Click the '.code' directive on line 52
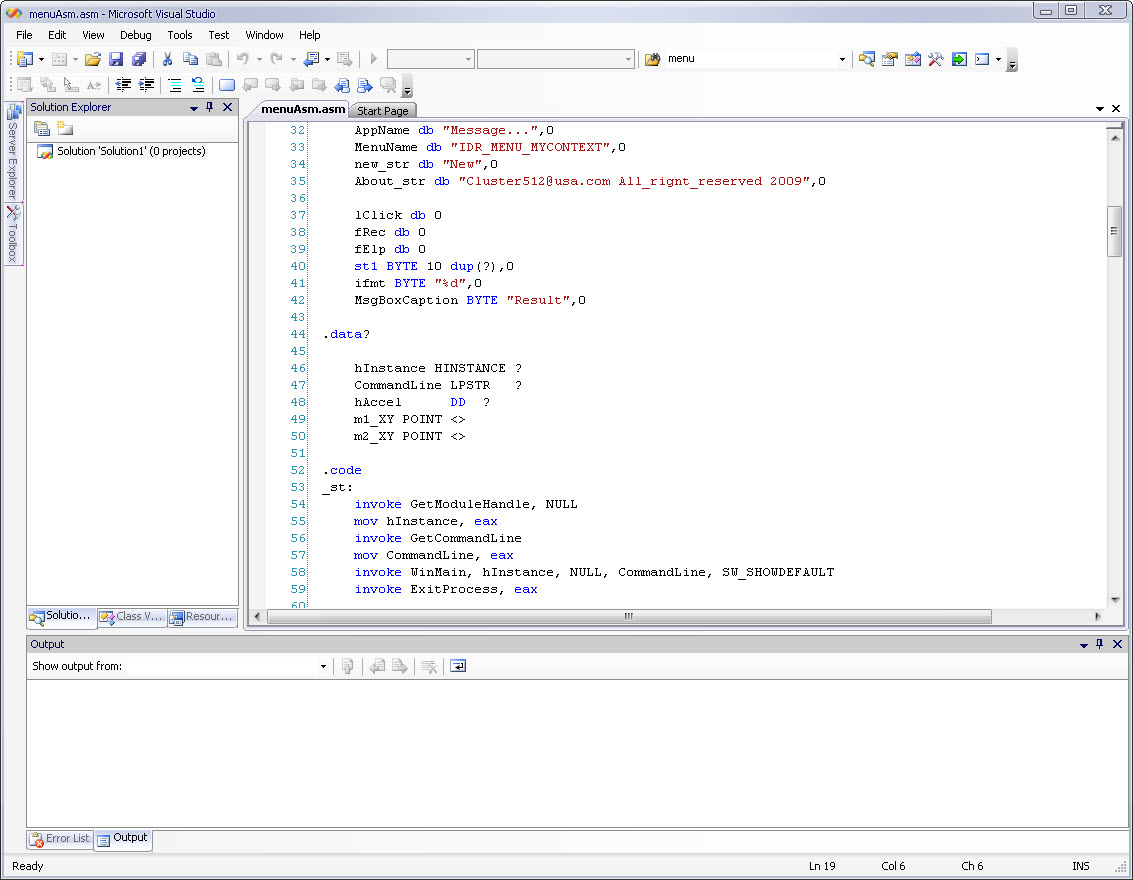1133x880 pixels. click(x=342, y=470)
